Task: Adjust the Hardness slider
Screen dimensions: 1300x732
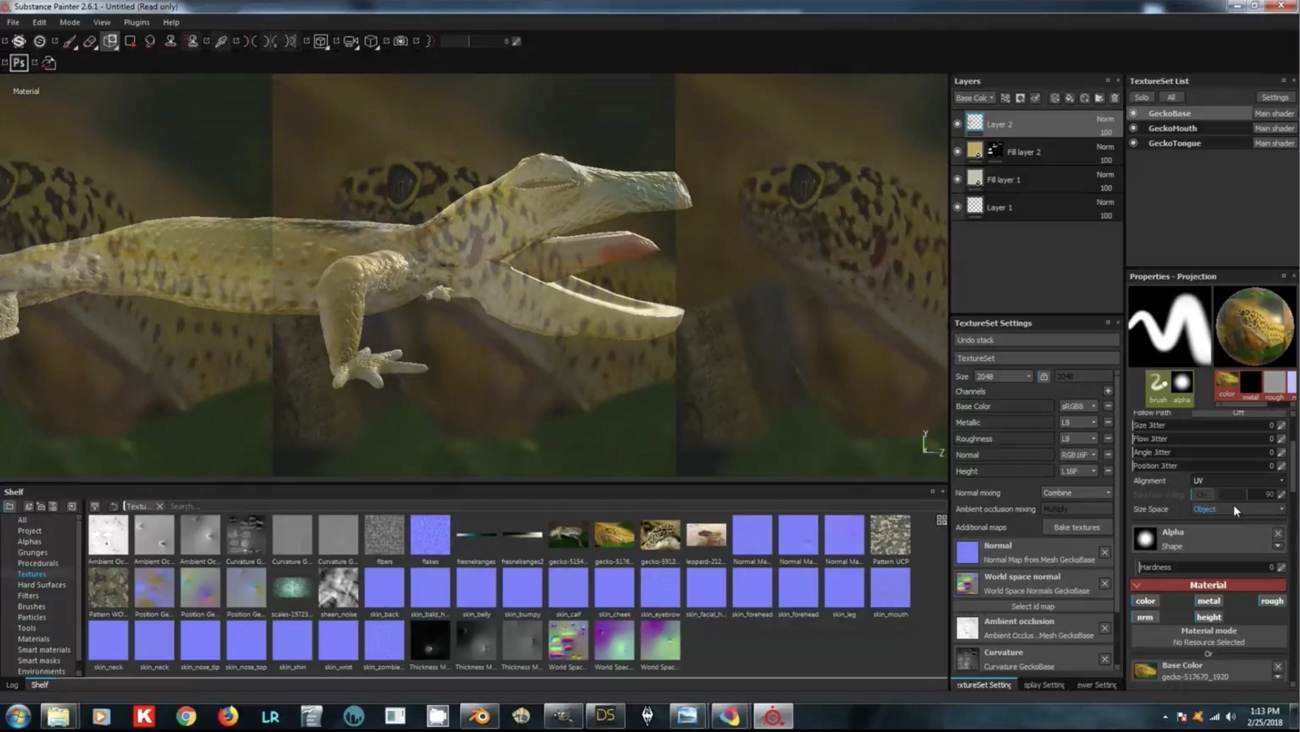Action: click(x=1205, y=567)
